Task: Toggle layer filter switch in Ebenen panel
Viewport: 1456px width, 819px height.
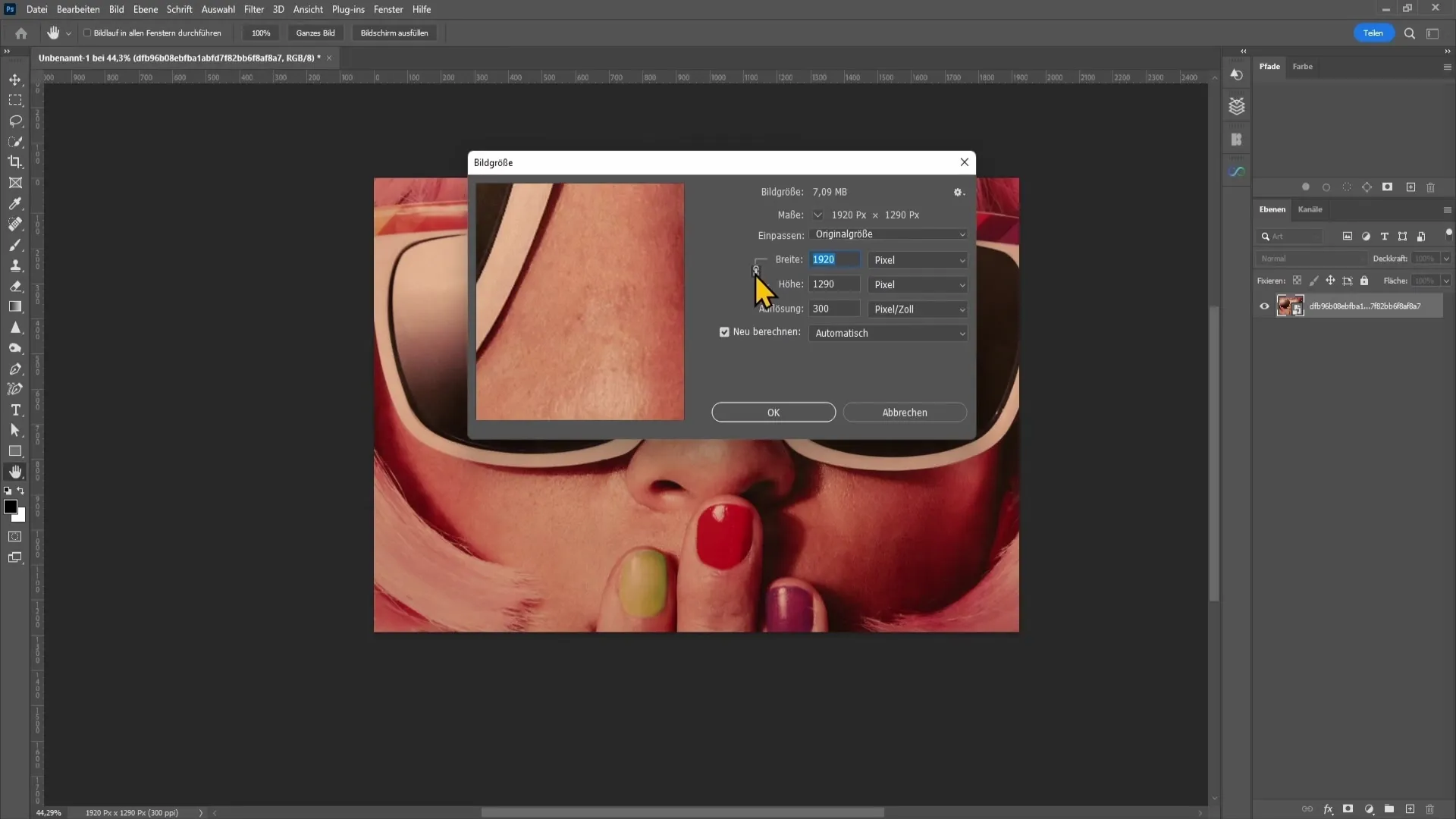Action: pos(1448,234)
